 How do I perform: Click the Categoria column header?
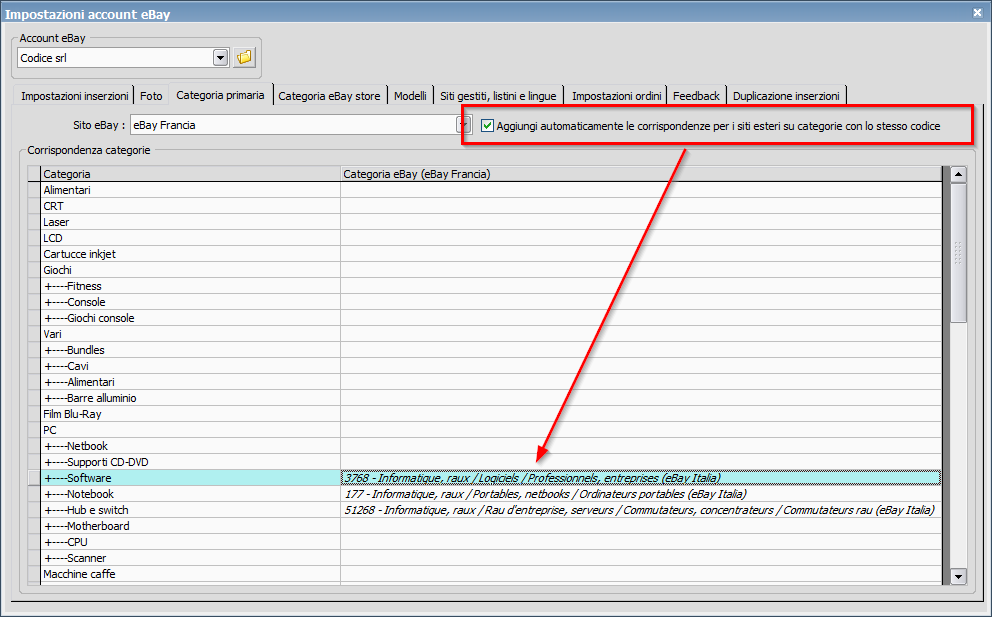click(190, 174)
